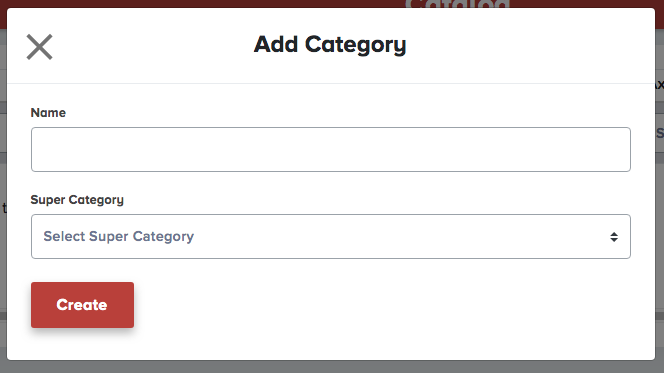Viewport: 664px width, 373px height.
Task: Close the Add Category dialog with the X icon
Action: coord(39,47)
